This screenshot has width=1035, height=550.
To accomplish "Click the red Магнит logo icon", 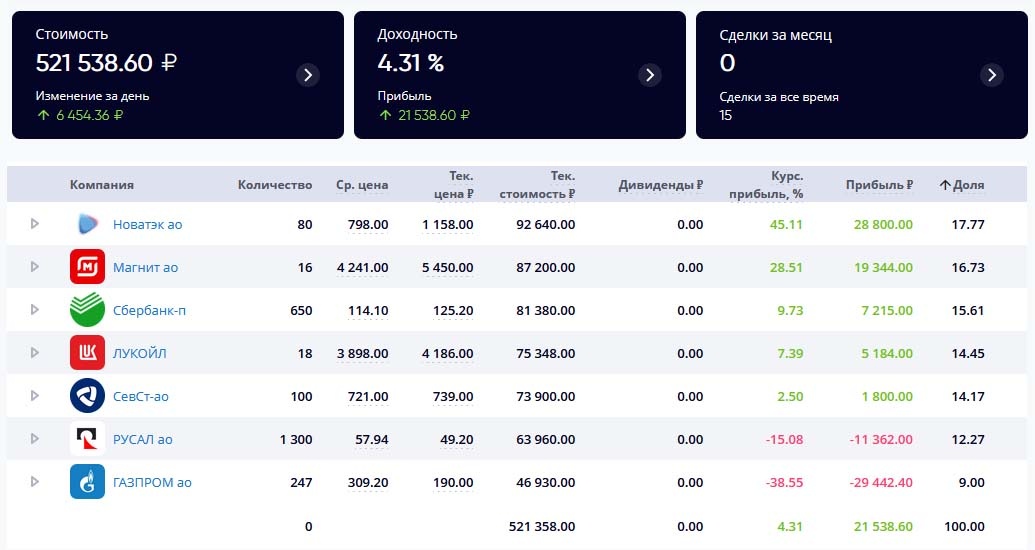I will [87, 267].
